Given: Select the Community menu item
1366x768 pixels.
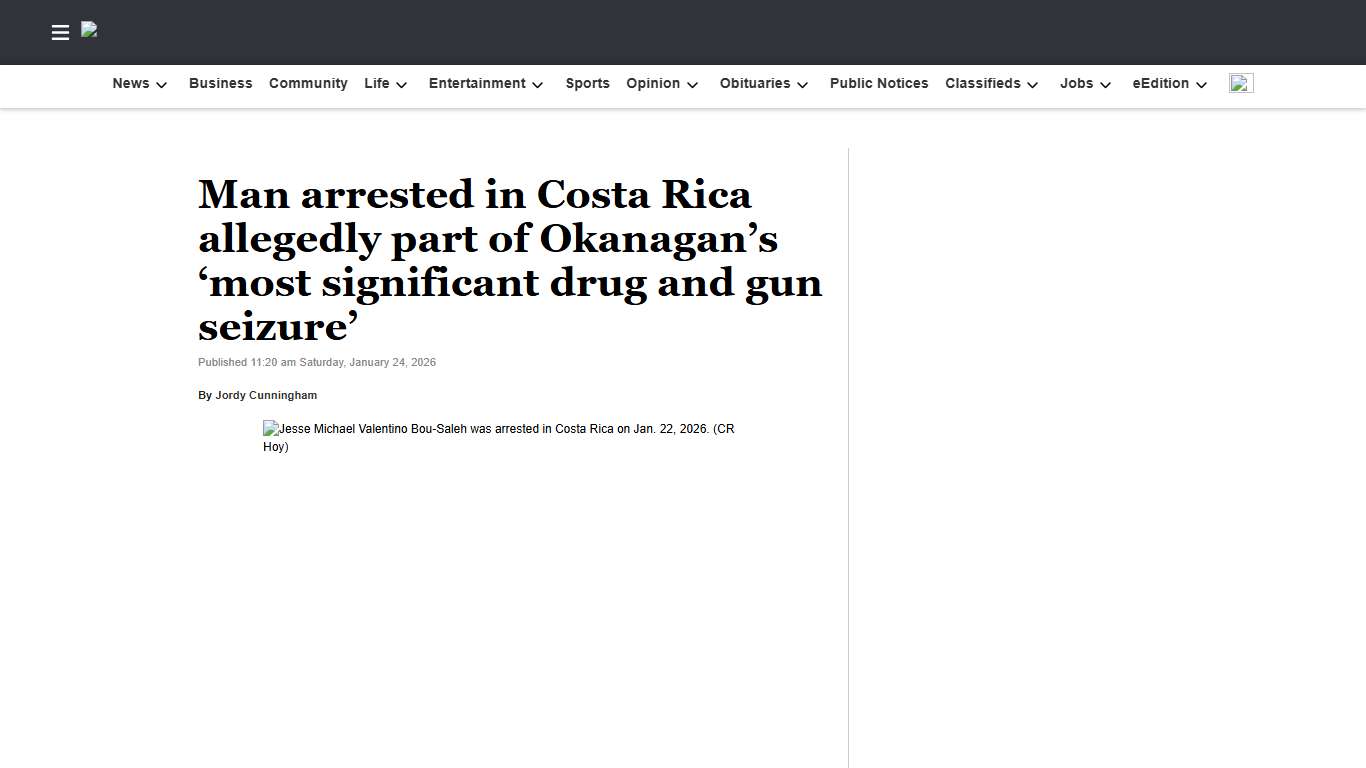Looking at the screenshot, I should 308,83.
